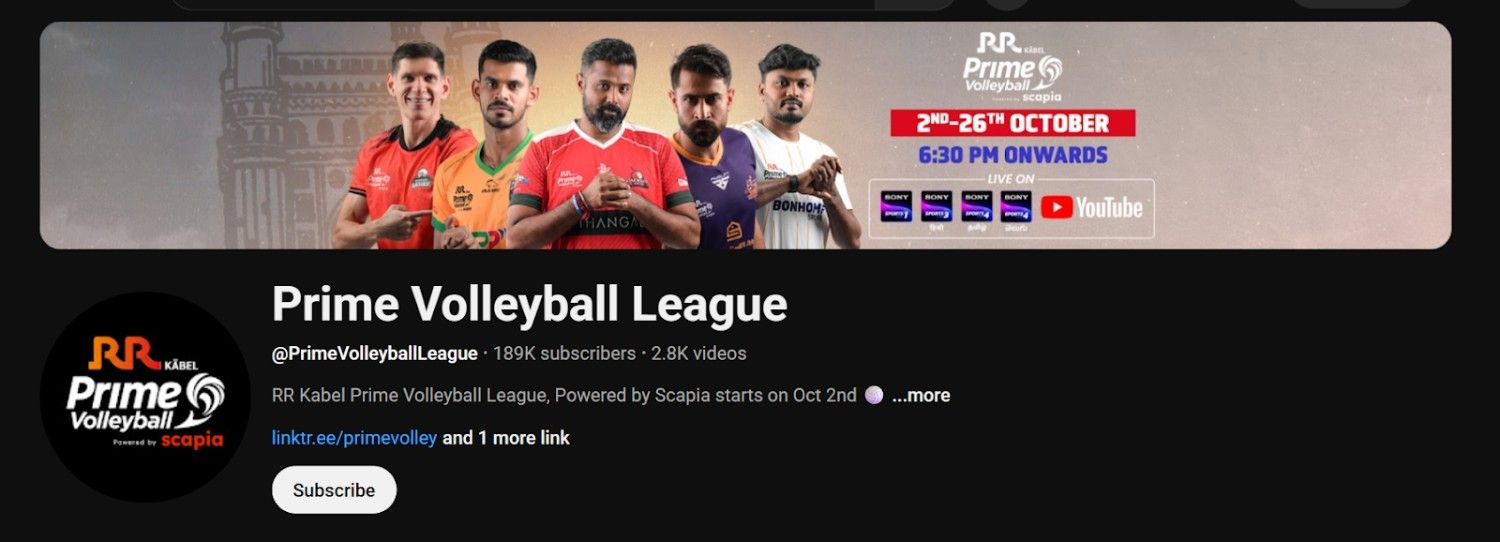This screenshot has height=542, width=1500.
Task: Click the Sony Sports 1 channel icon
Action: click(897, 207)
